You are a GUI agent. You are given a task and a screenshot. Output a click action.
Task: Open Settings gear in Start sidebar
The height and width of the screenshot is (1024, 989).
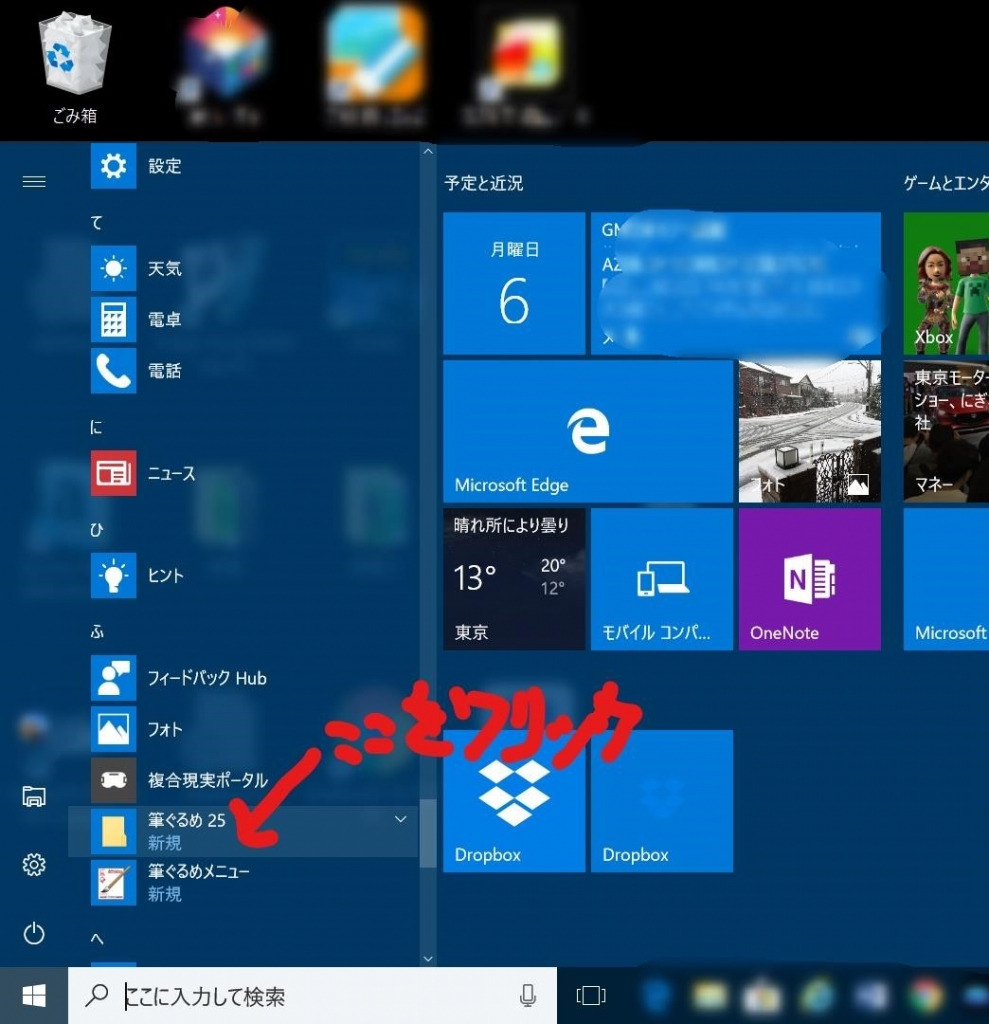coord(34,865)
